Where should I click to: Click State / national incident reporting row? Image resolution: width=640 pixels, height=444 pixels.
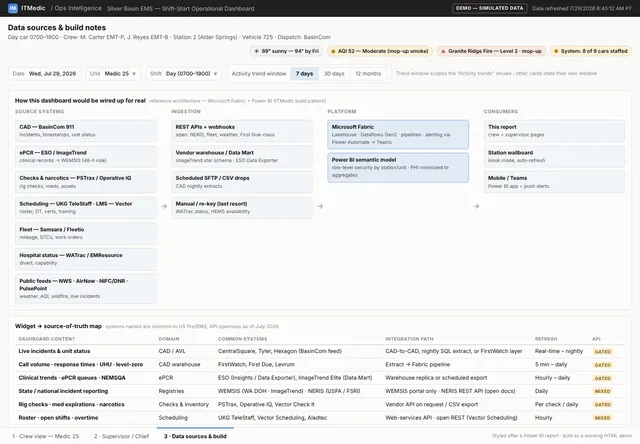tap(320, 391)
